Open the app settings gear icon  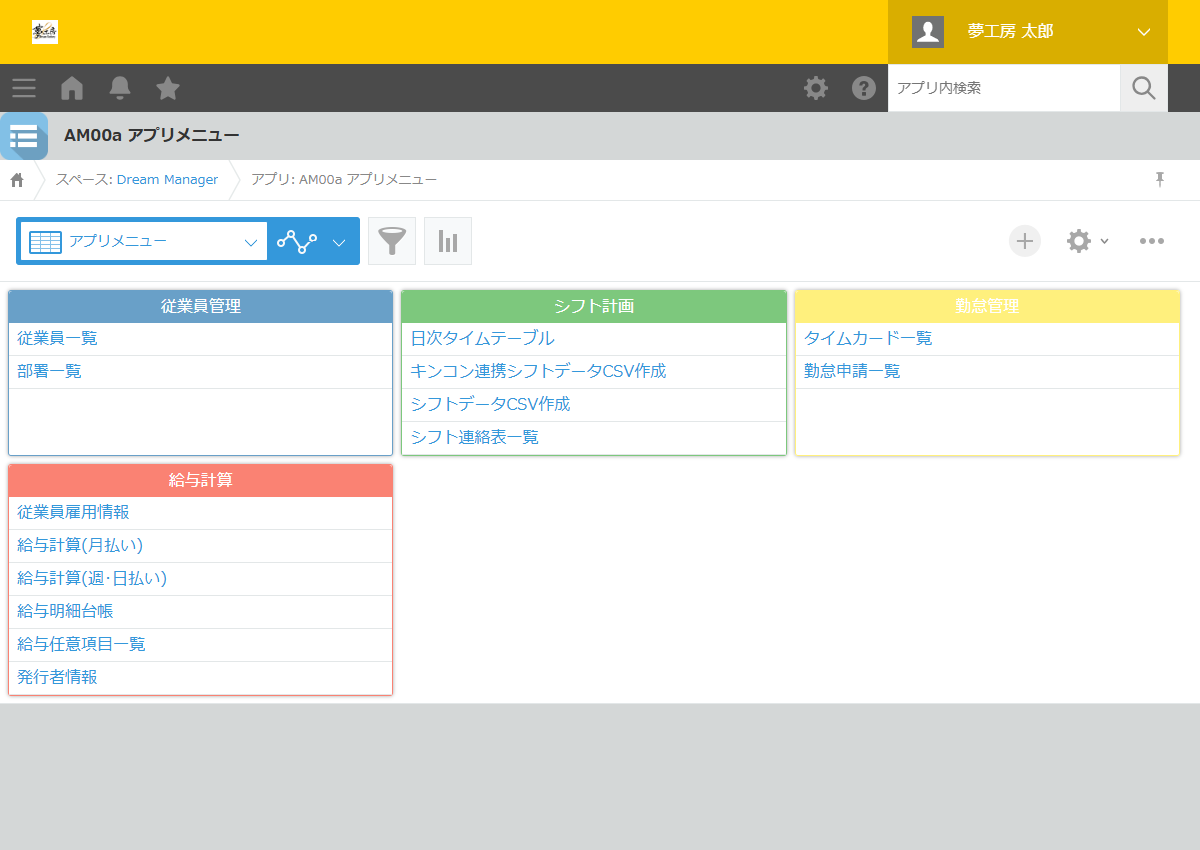coord(1078,241)
